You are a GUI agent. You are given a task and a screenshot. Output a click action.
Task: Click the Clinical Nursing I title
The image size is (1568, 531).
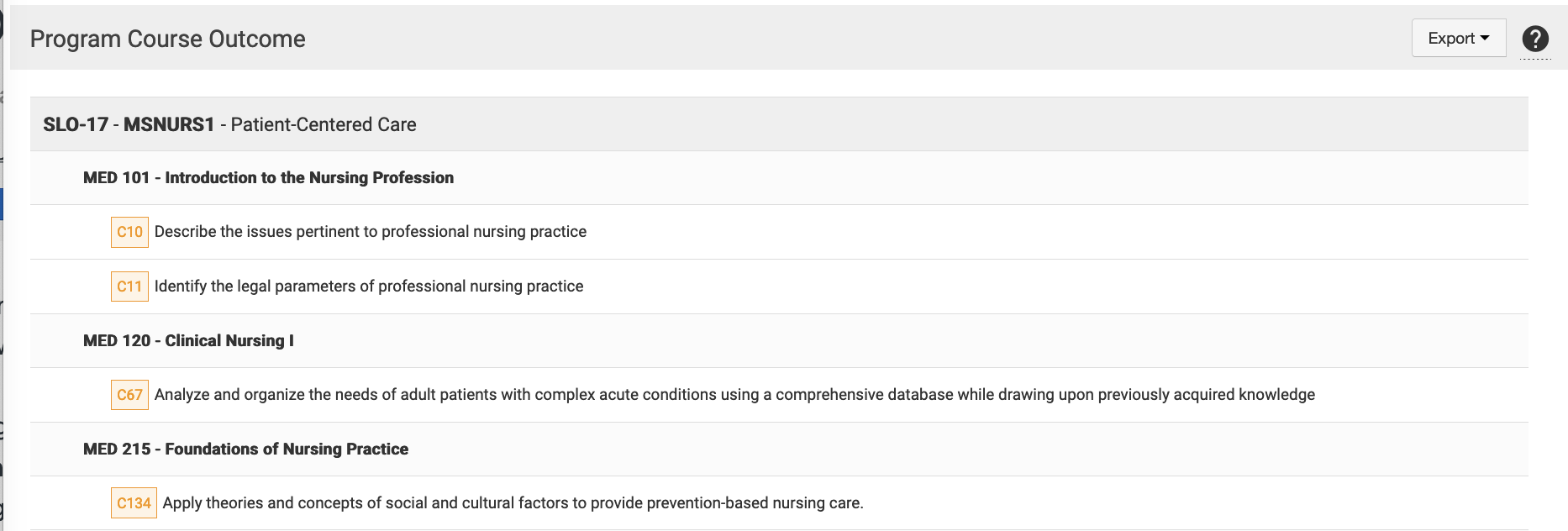coord(229,341)
